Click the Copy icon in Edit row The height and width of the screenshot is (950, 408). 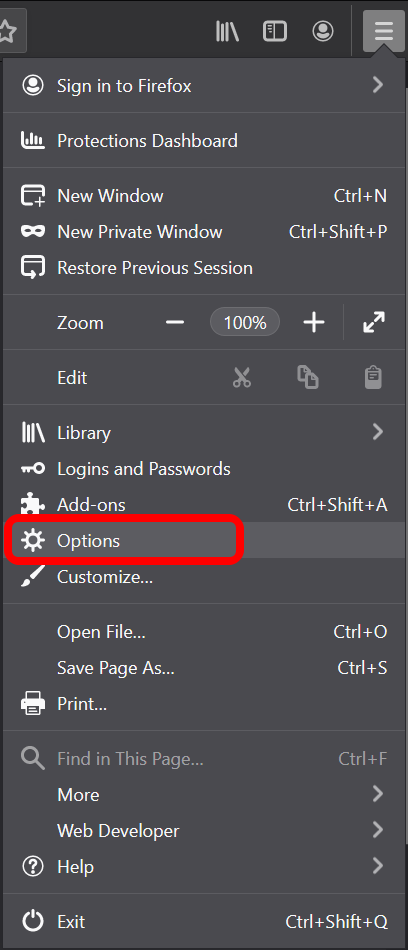click(308, 377)
